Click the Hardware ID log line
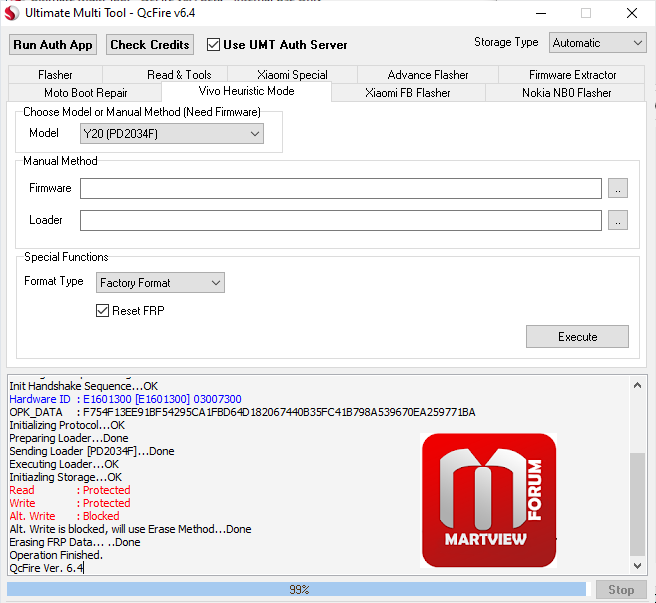656x603 pixels. (125, 399)
